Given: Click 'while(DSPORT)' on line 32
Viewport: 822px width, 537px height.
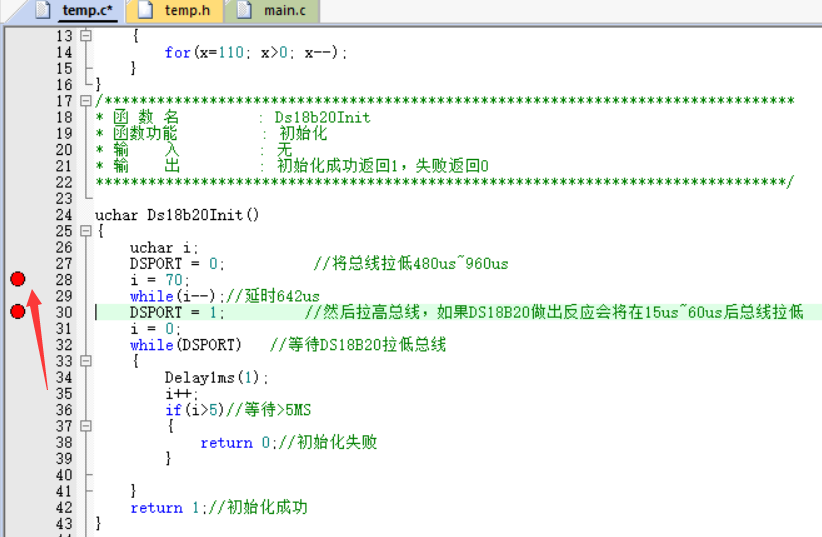Looking at the screenshot, I should [186, 345].
